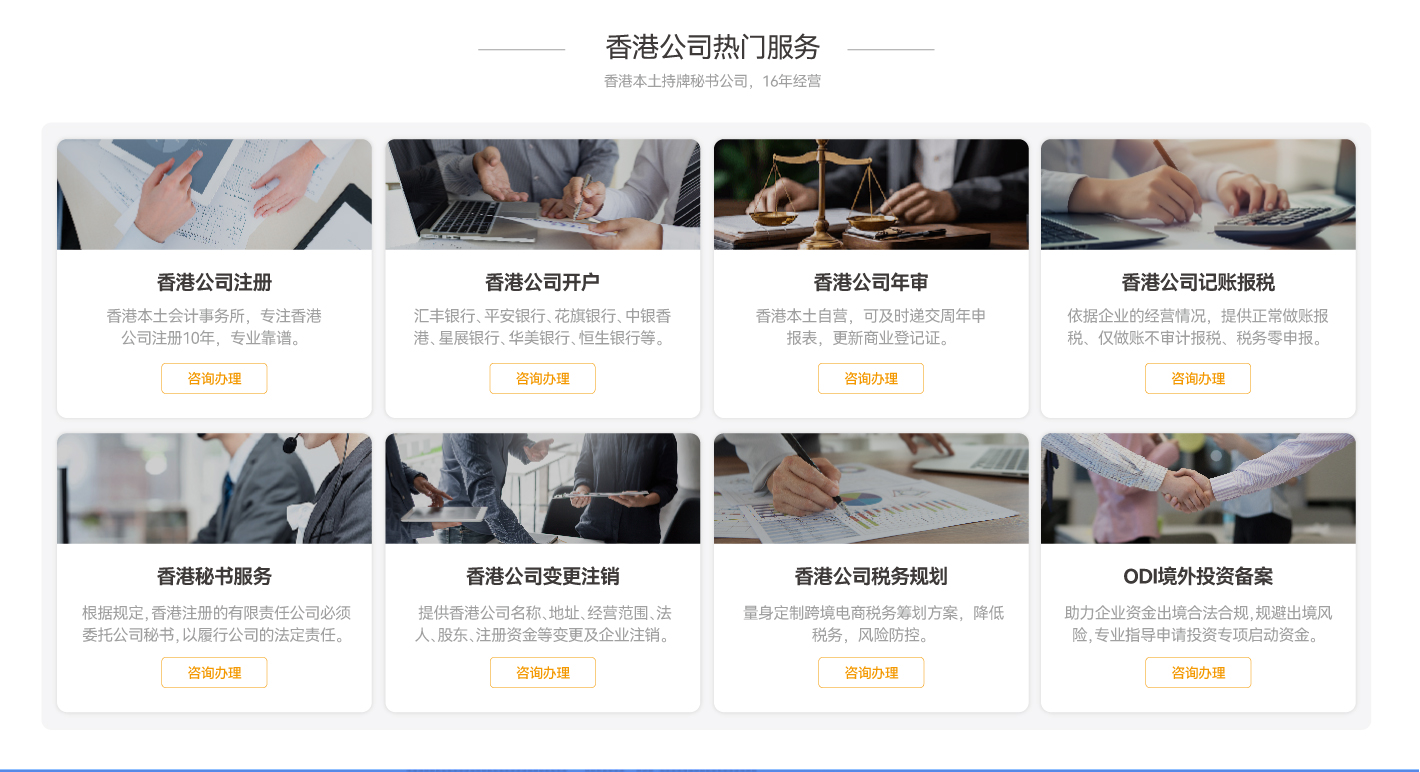Click 咨询办理 button under 香港公司年审
This screenshot has height=772, width=1420.
coord(870,378)
